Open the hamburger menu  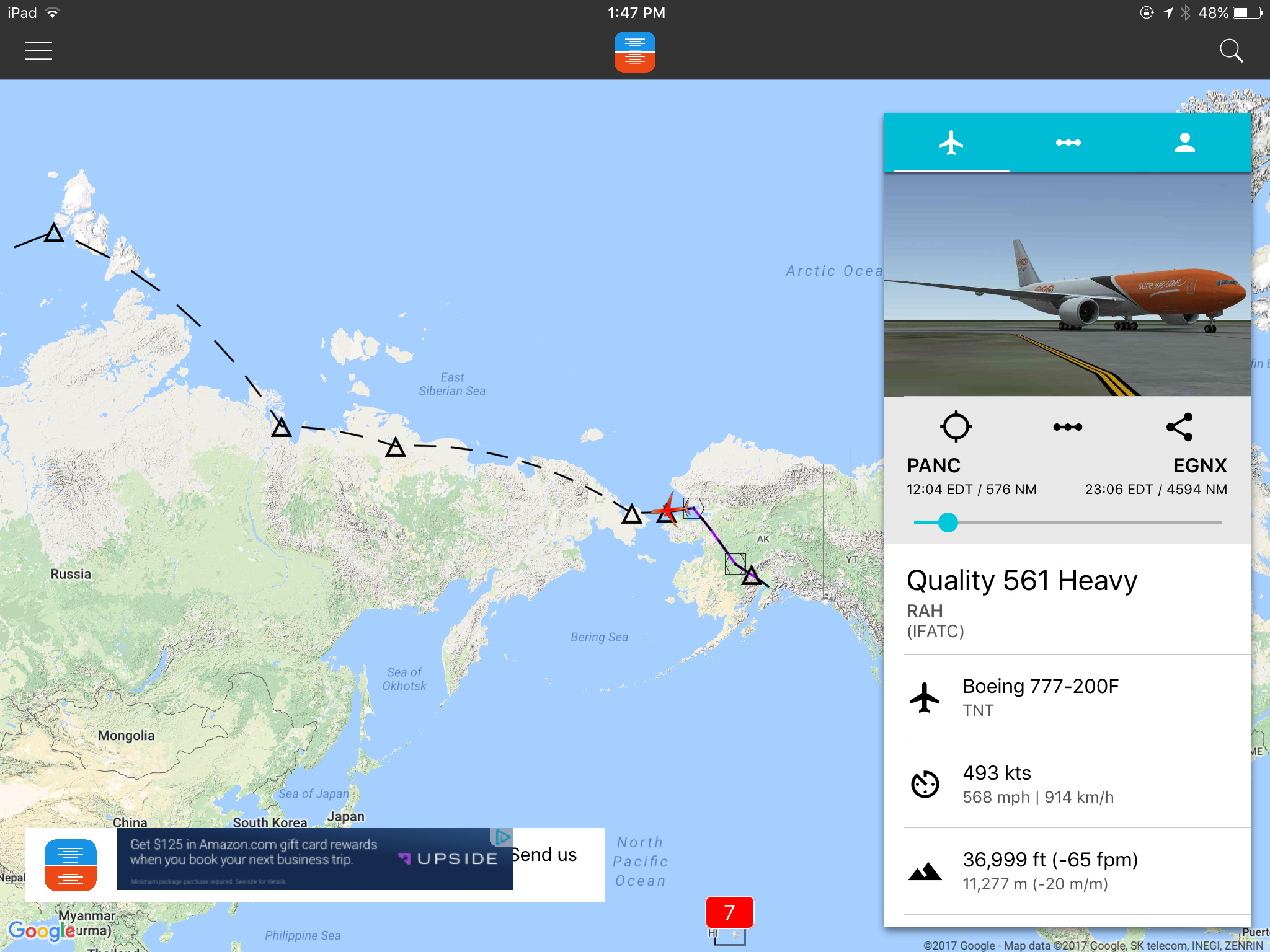(38, 51)
